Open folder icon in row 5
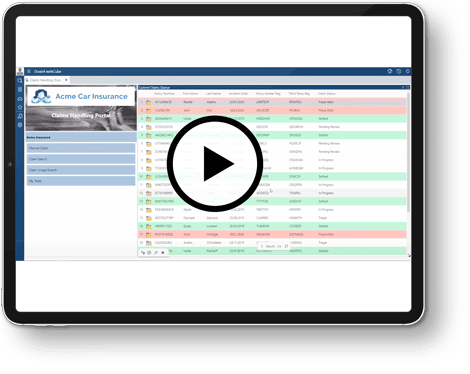The image size is (470, 374). [149, 135]
